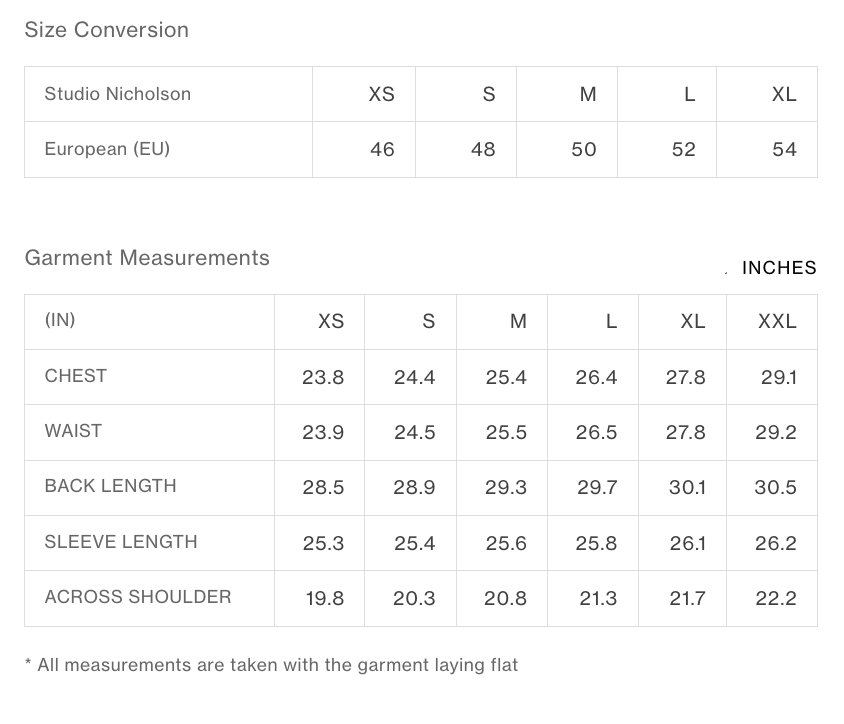Select the ACROSS SHOULDER row label
This screenshot has height=724, width=844.
click(x=138, y=596)
